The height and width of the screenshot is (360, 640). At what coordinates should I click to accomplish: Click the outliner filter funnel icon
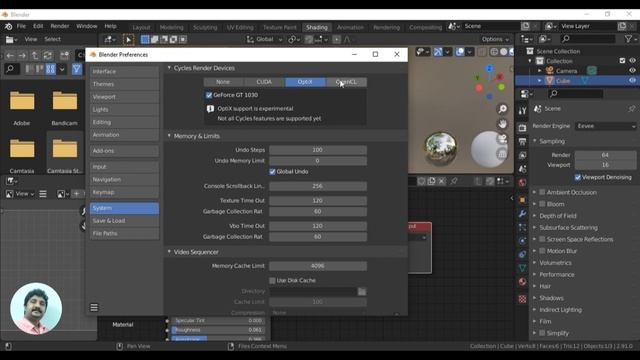coord(628,39)
